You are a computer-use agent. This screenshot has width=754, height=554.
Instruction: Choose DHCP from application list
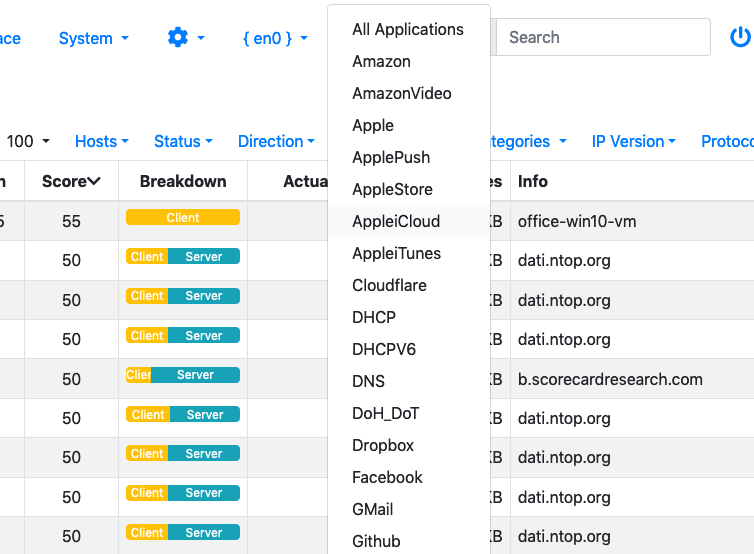[x=409, y=317]
